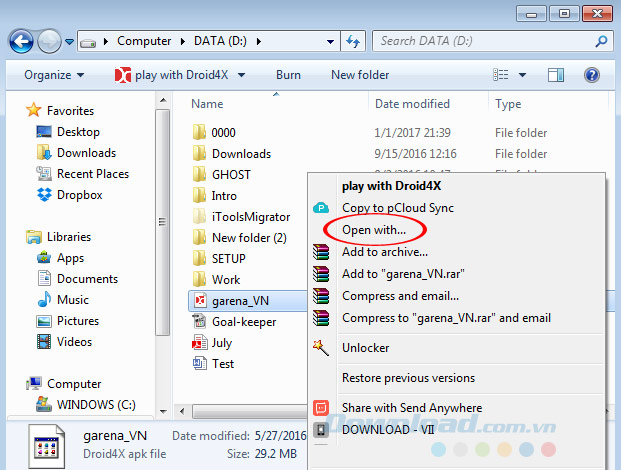Click the refresh address bar button
Viewport: 621px width, 470px height.
pos(352,41)
